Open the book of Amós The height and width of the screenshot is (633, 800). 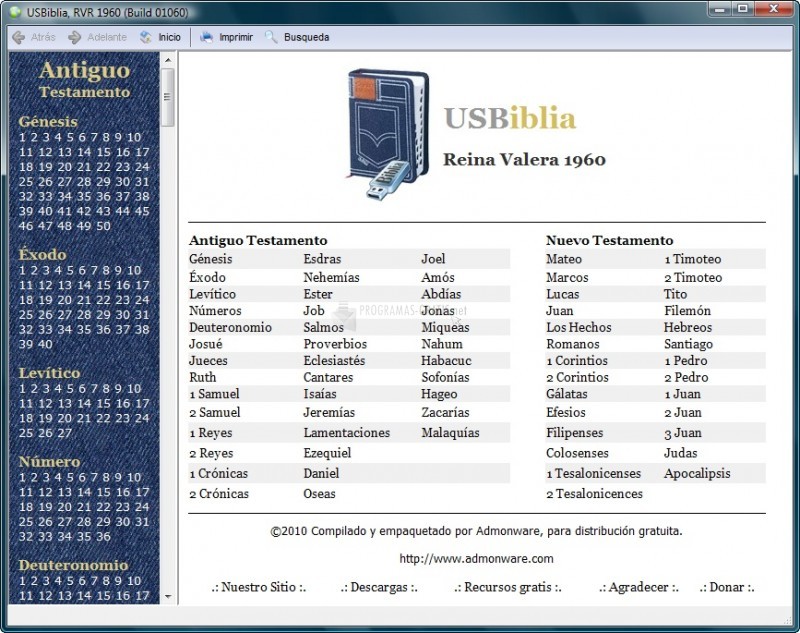[438, 277]
